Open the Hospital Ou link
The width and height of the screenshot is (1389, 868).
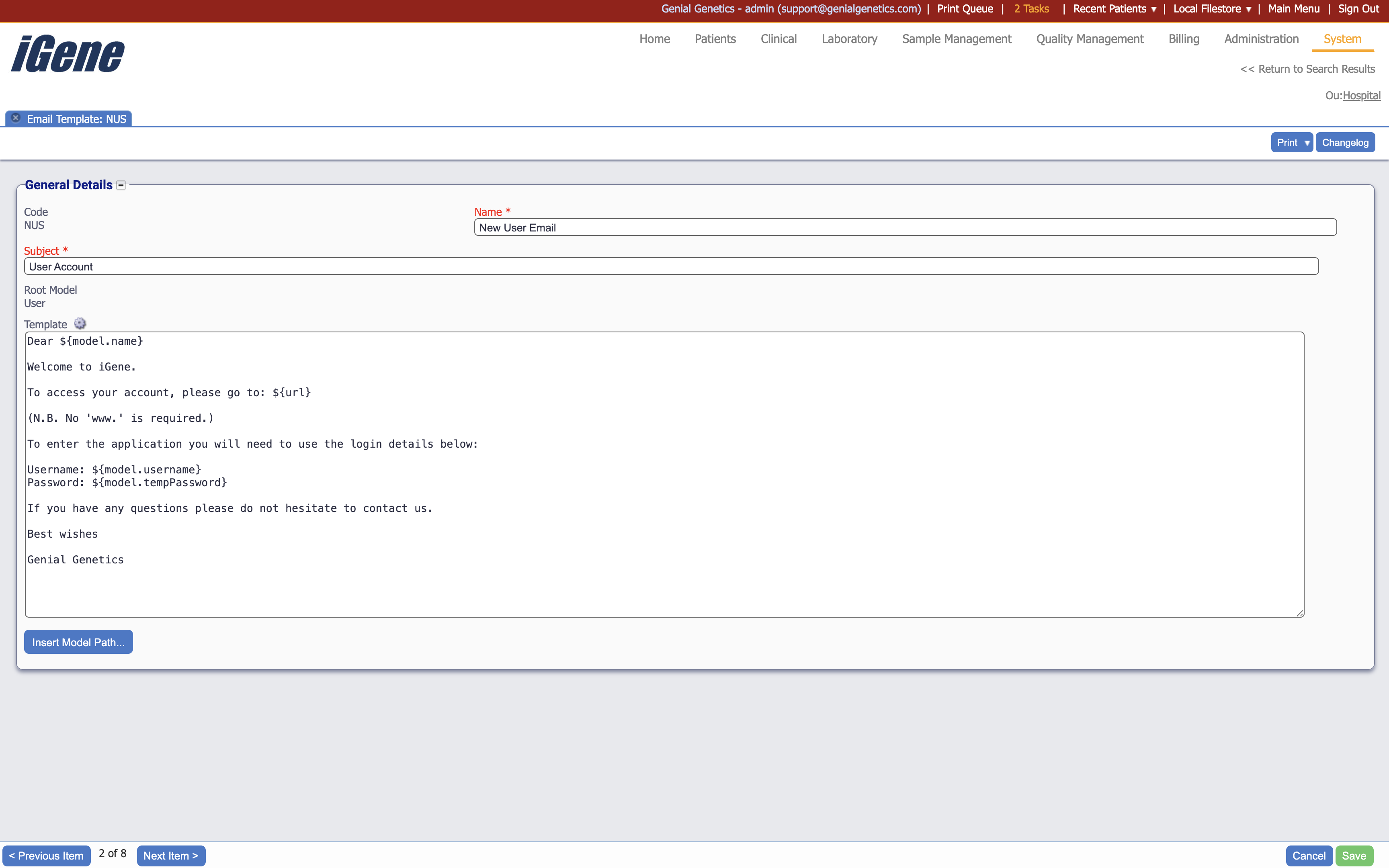[x=1362, y=95]
